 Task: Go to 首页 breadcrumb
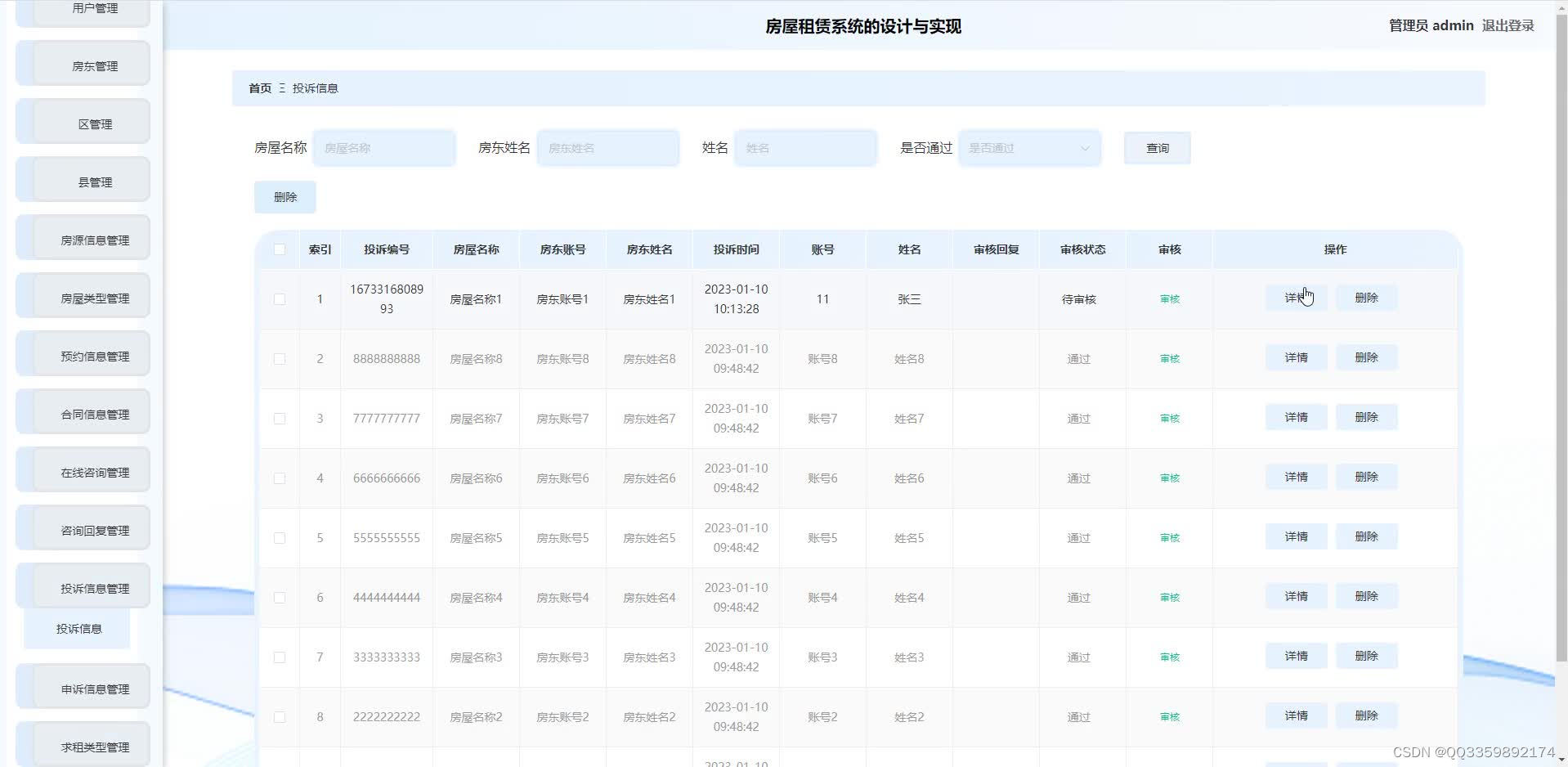260,88
